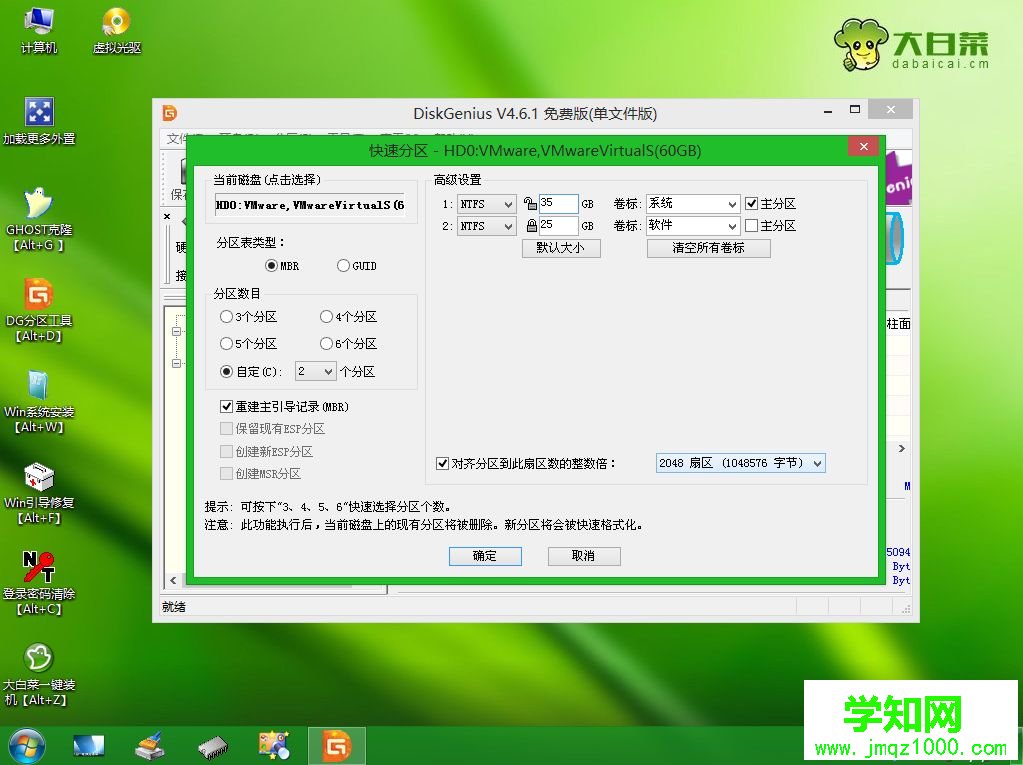Select the DiskGenius icon in the taskbar
Screen dimensions: 1023x765
click(336, 744)
